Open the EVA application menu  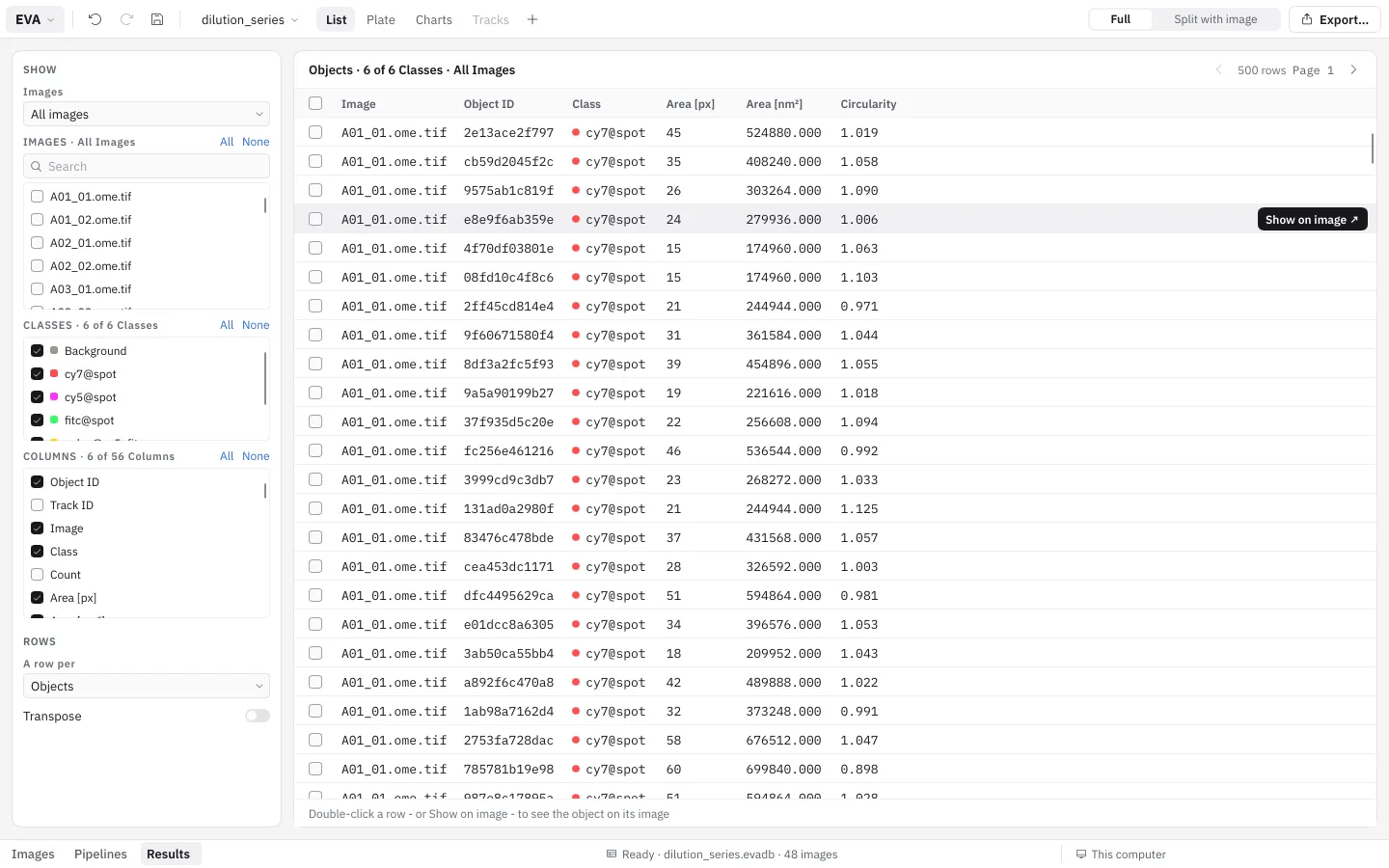(x=35, y=19)
